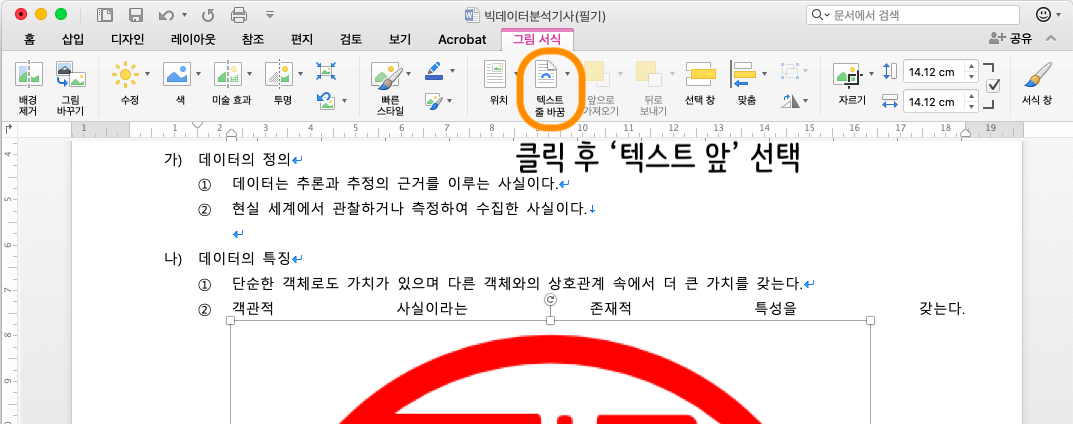Screen dimensions: 1073x424
Task: Decrease width with the stepper down arrow
Action: tap(971, 107)
